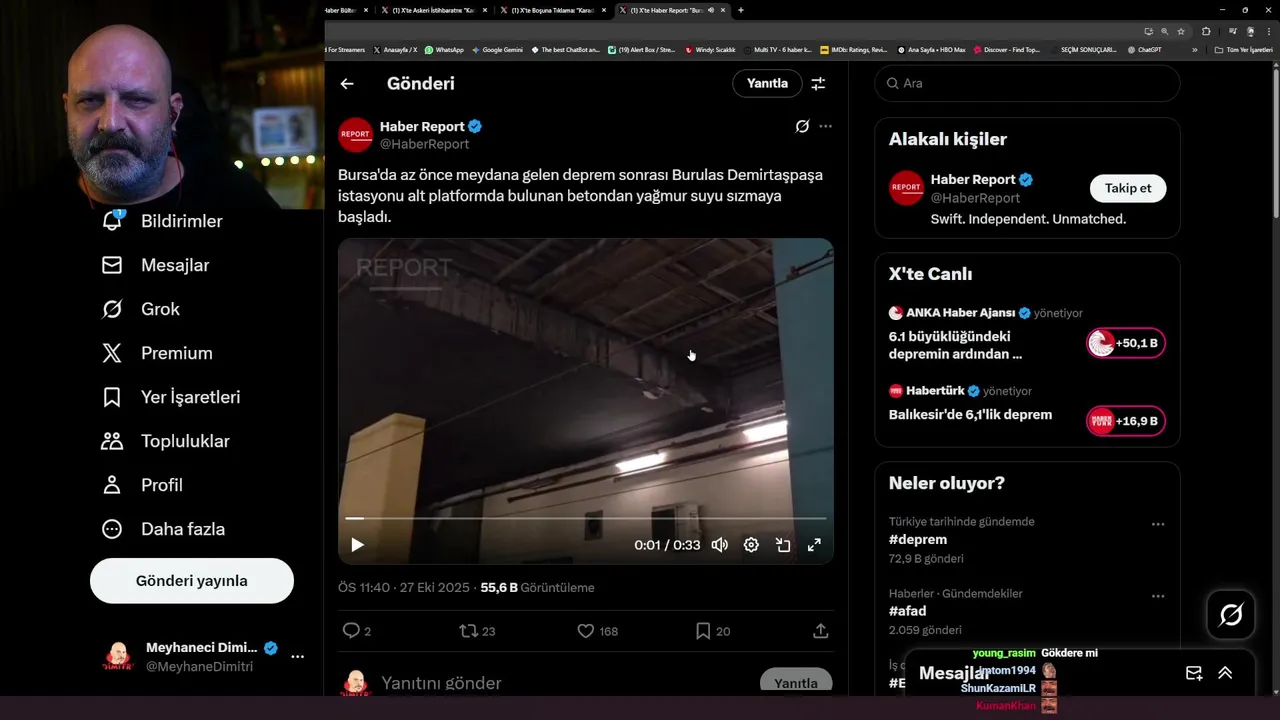The height and width of the screenshot is (720, 1280).
Task: Open more options for #deprem trend
Action: (1158, 524)
